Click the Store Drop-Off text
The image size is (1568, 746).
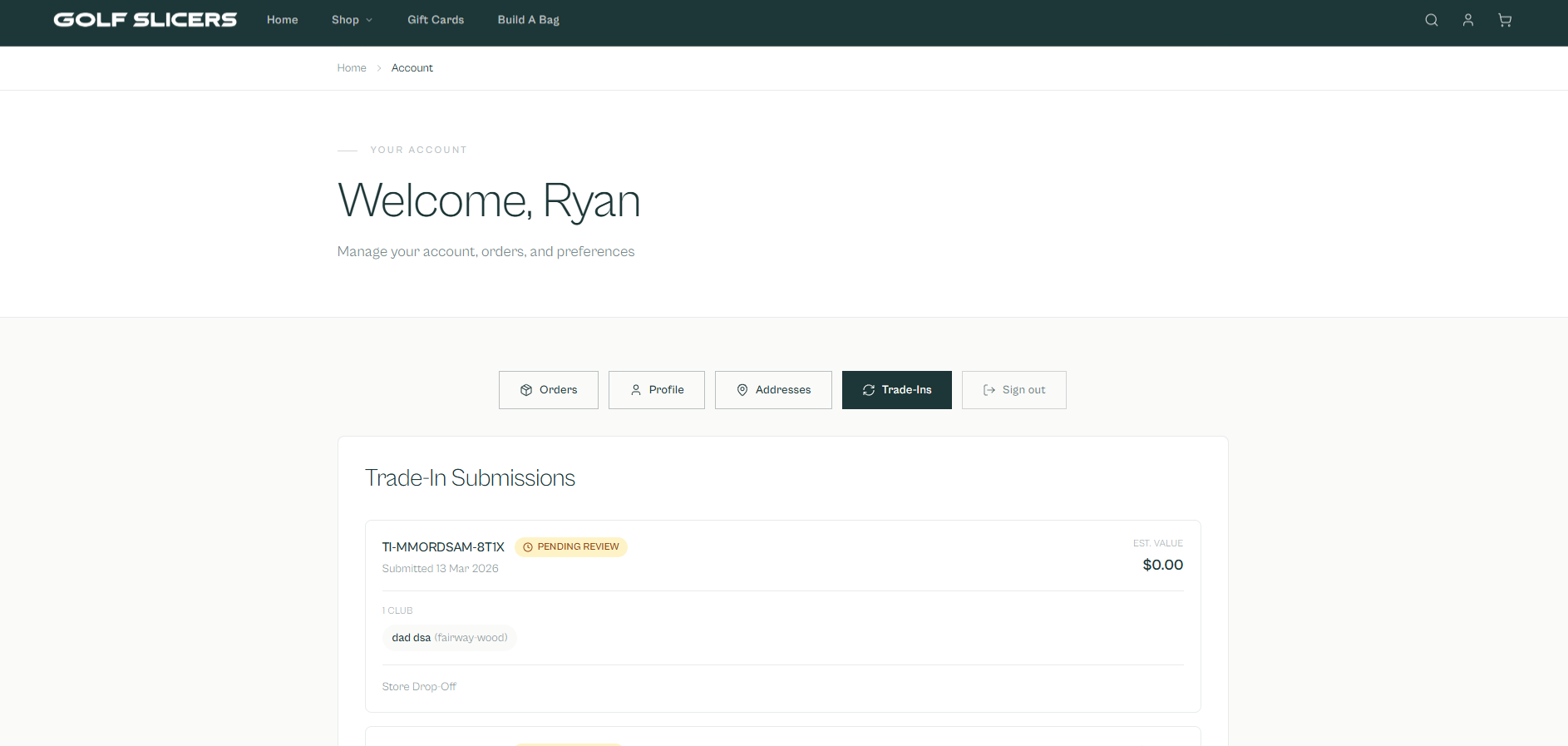click(419, 687)
